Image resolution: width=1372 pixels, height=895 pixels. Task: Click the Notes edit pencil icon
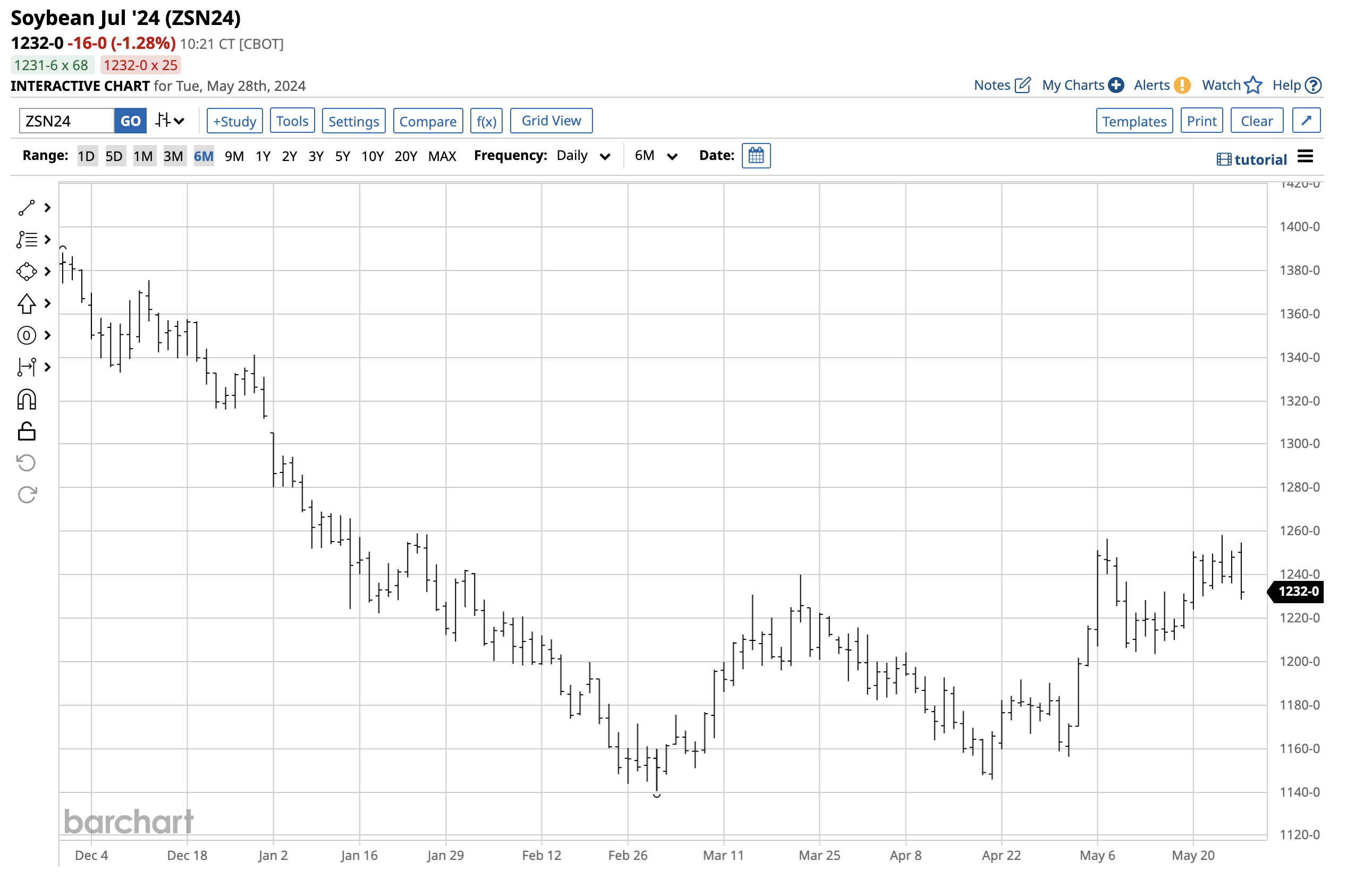(x=1023, y=86)
